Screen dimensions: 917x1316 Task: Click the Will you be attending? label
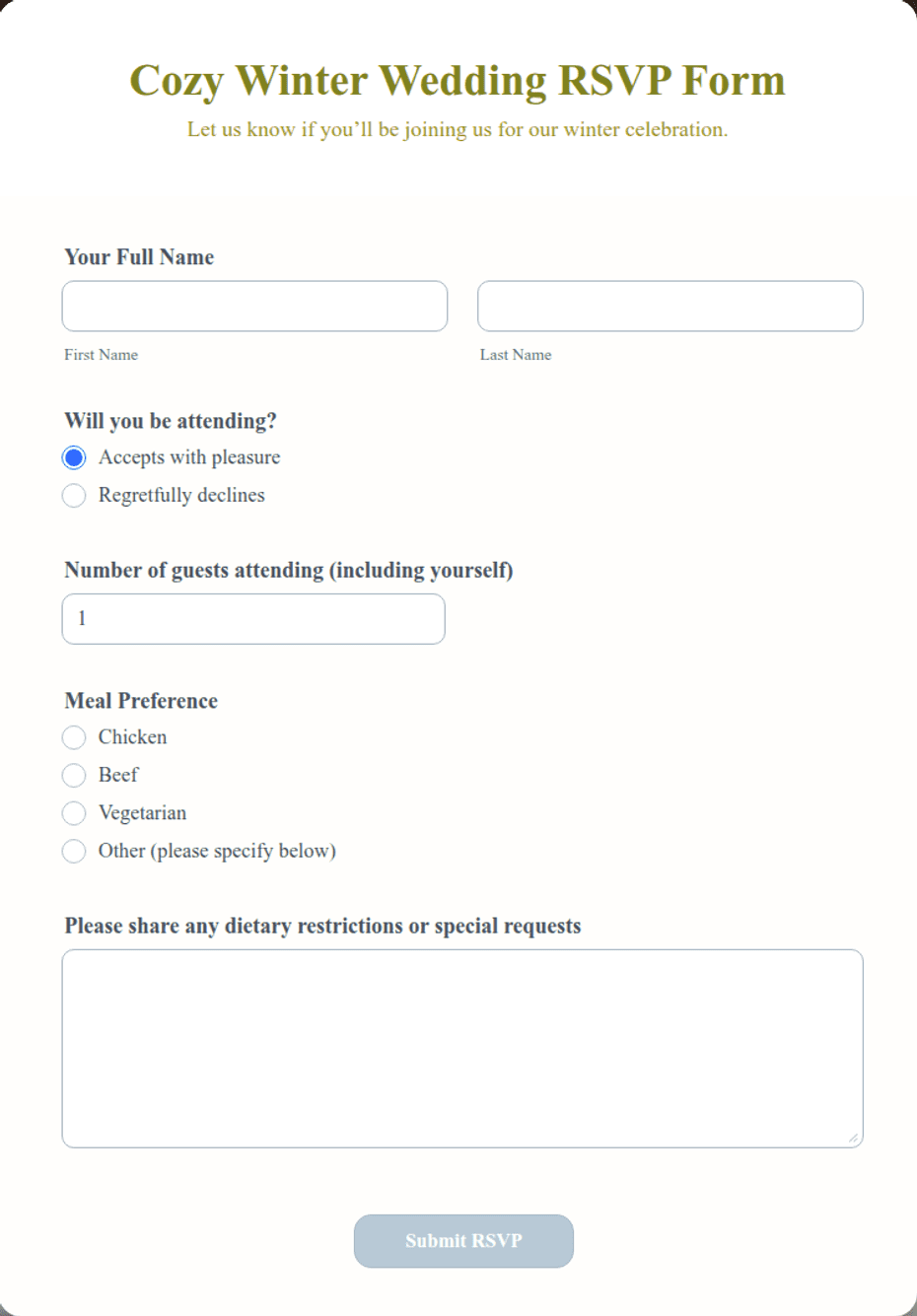tap(171, 421)
